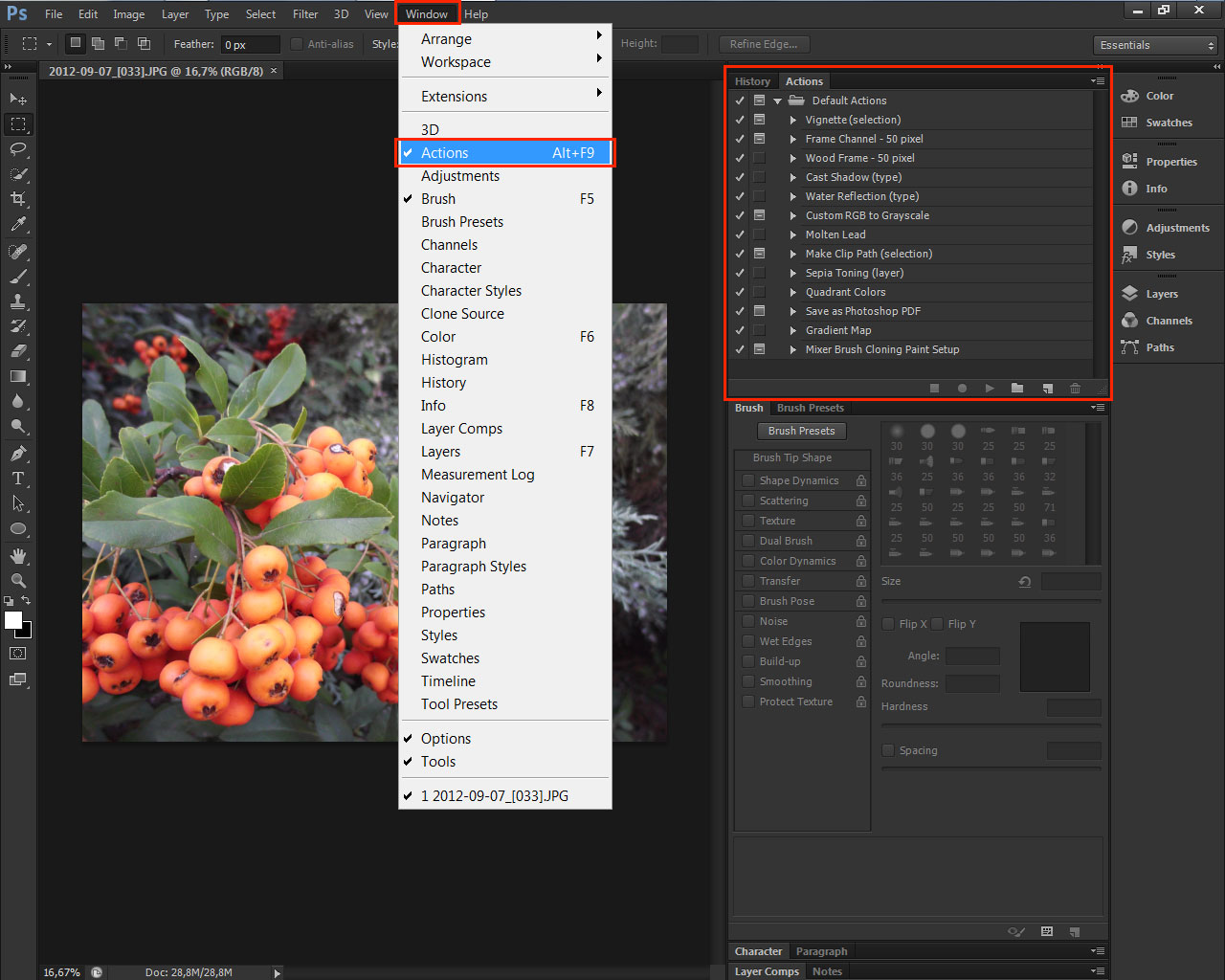Expand the Vignette (selection) action
The height and width of the screenshot is (980, 1225).
[x=793, y=120]
